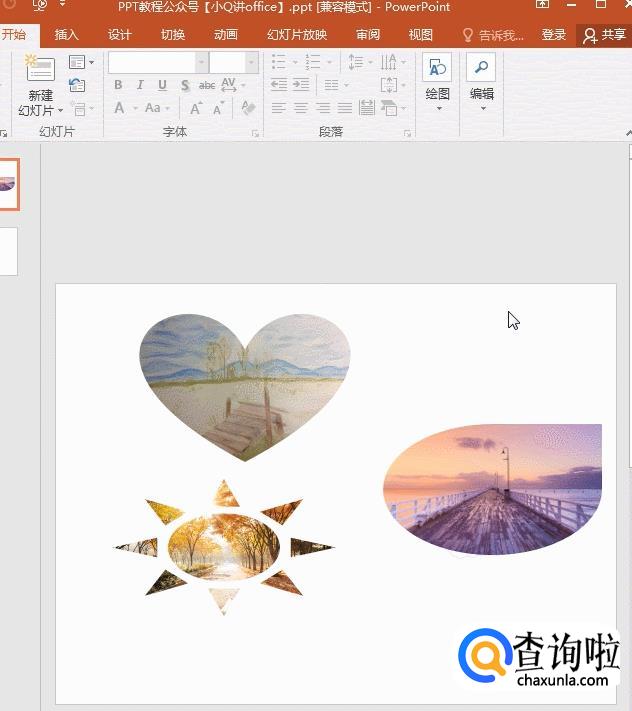Center the paragraph text
This screenshot has height=711, width=632.
point(301,108)
